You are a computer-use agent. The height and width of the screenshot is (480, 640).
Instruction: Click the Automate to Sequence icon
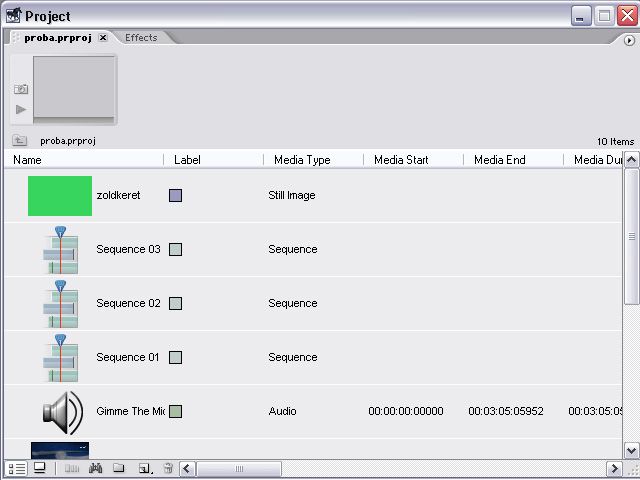point(72,468)
